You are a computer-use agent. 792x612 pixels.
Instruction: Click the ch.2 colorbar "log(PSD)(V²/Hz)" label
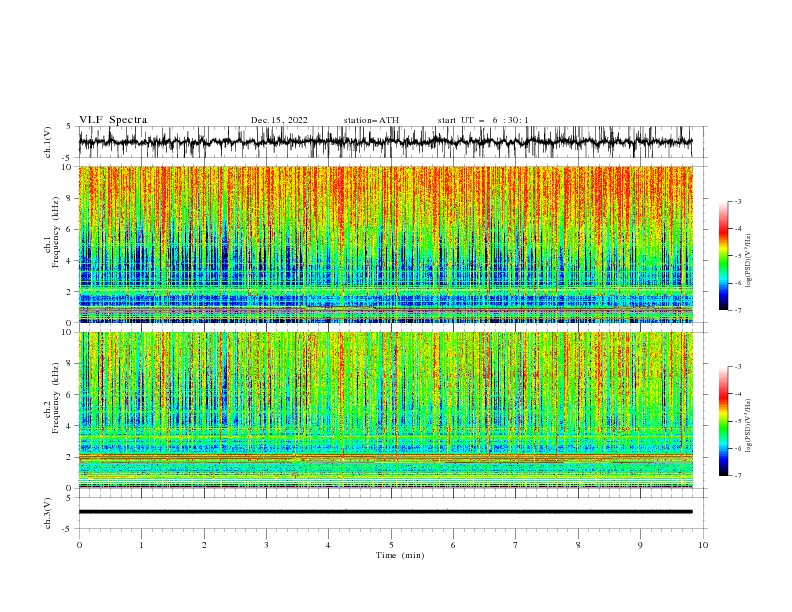coord(749,425)
